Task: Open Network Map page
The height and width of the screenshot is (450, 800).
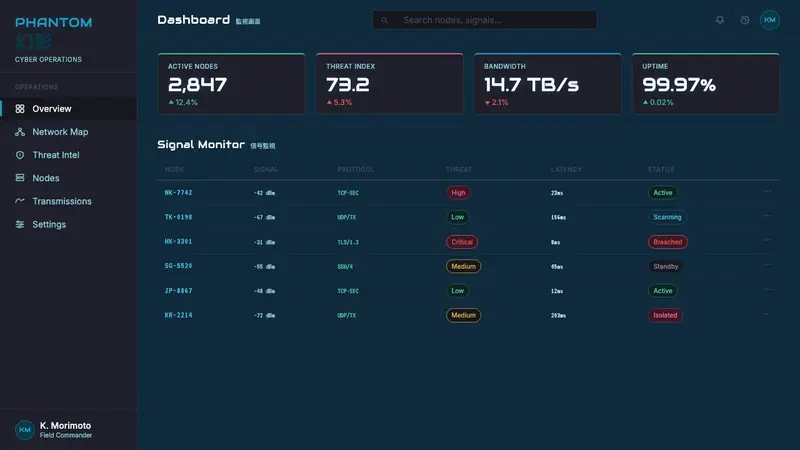Action: click(x=68, y=132)
